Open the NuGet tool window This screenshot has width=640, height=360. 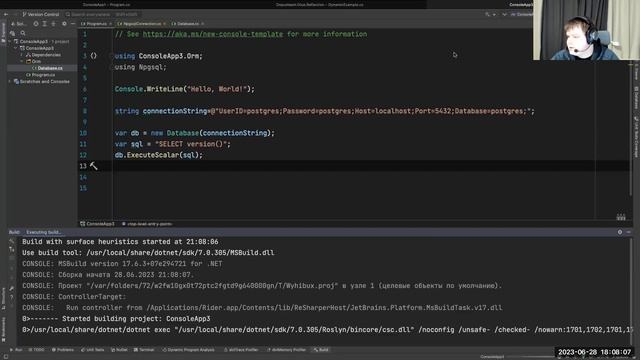(119, 350)
